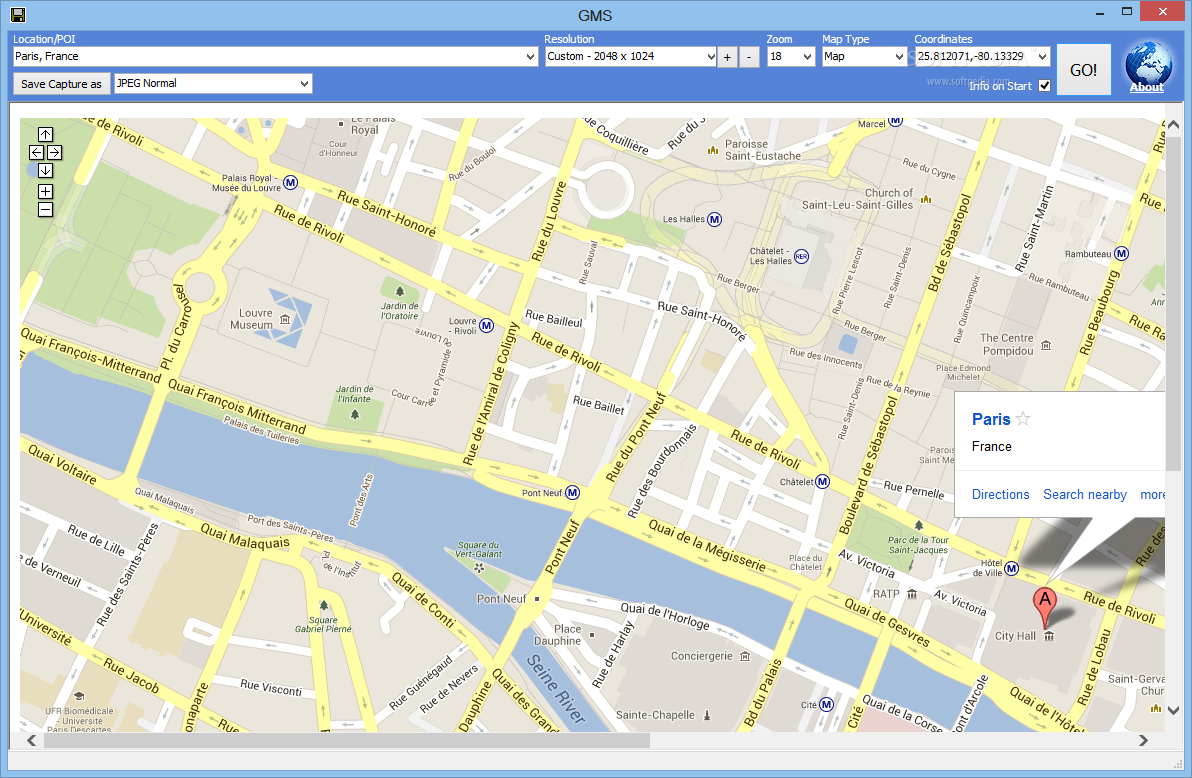Open the Zoom level dropdown
This screenshot has height=778, width=1192.
pyautogui.click(x=807, y=56)
